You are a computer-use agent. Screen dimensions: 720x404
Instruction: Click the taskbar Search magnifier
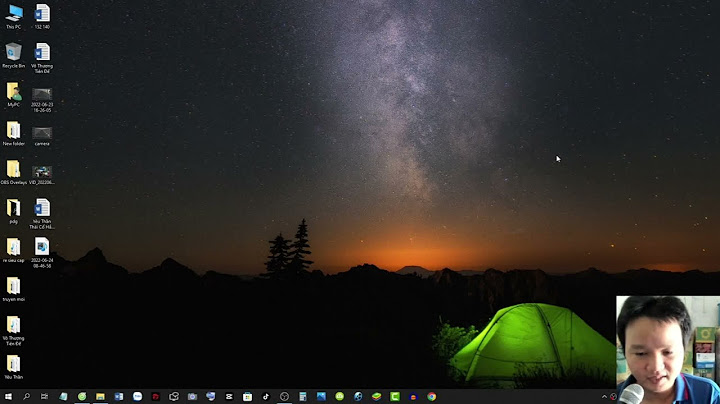click(26, 397)
